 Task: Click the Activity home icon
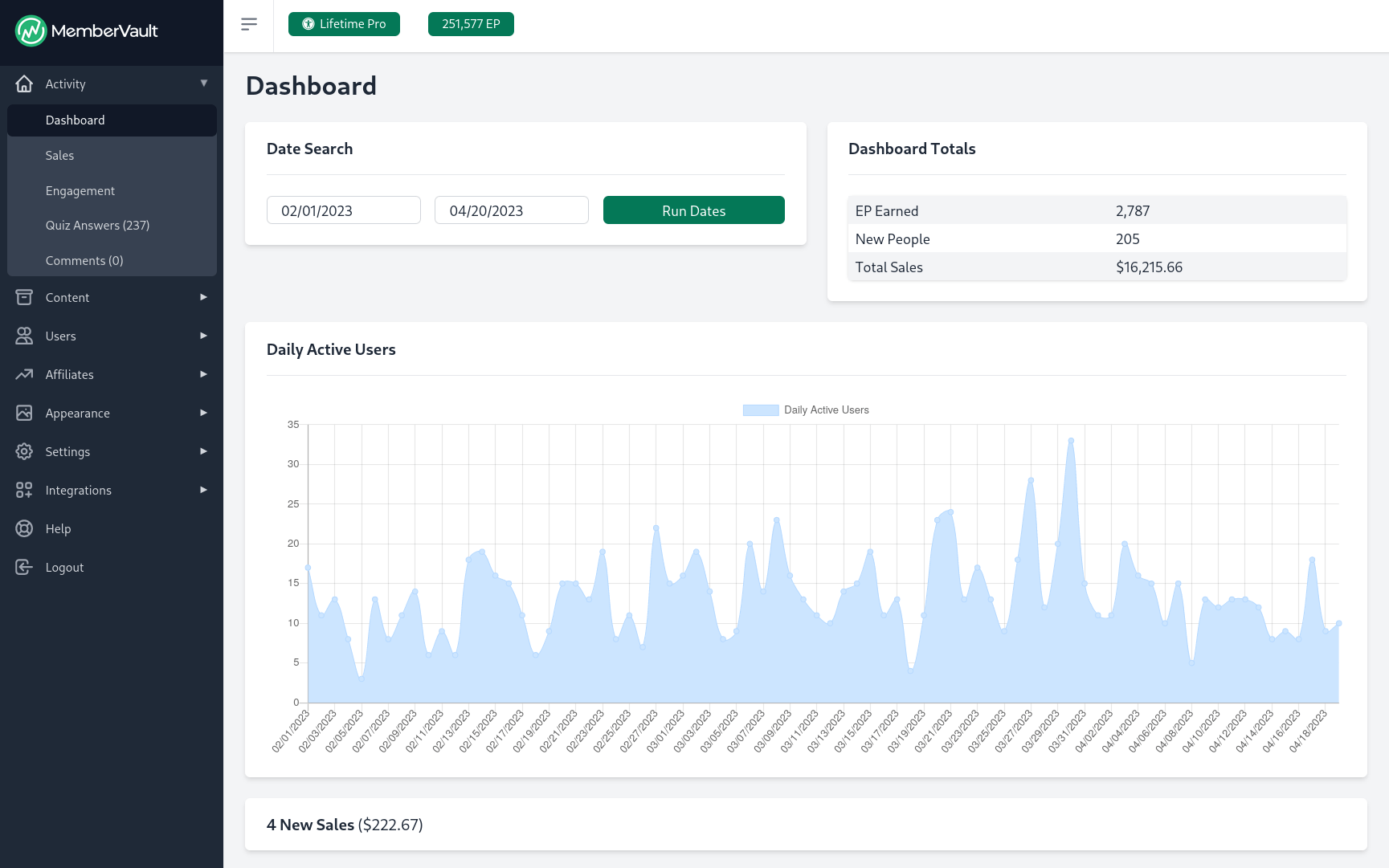(24, 84)
